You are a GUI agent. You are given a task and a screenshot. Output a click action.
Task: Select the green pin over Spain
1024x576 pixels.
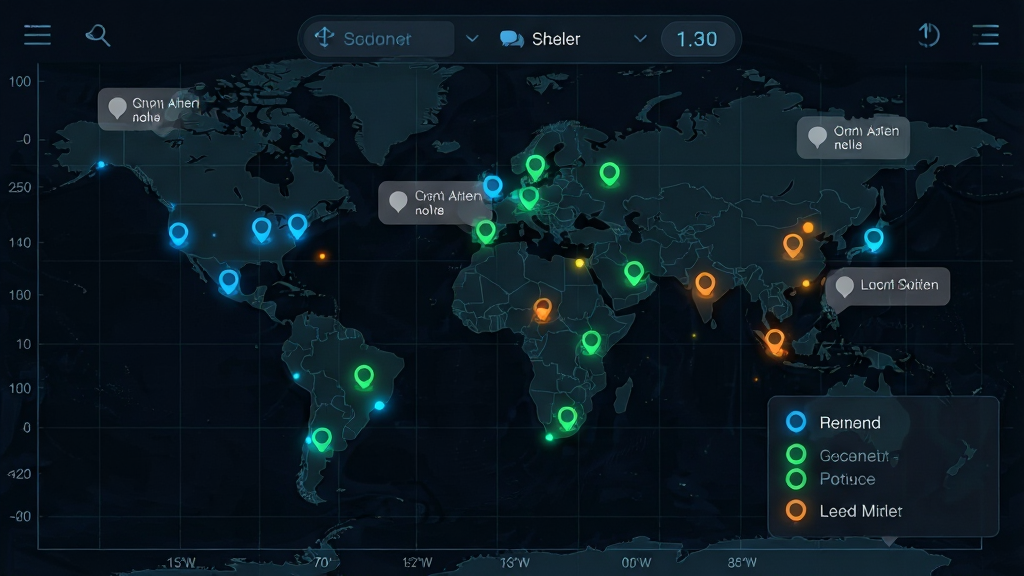[485, 231]
